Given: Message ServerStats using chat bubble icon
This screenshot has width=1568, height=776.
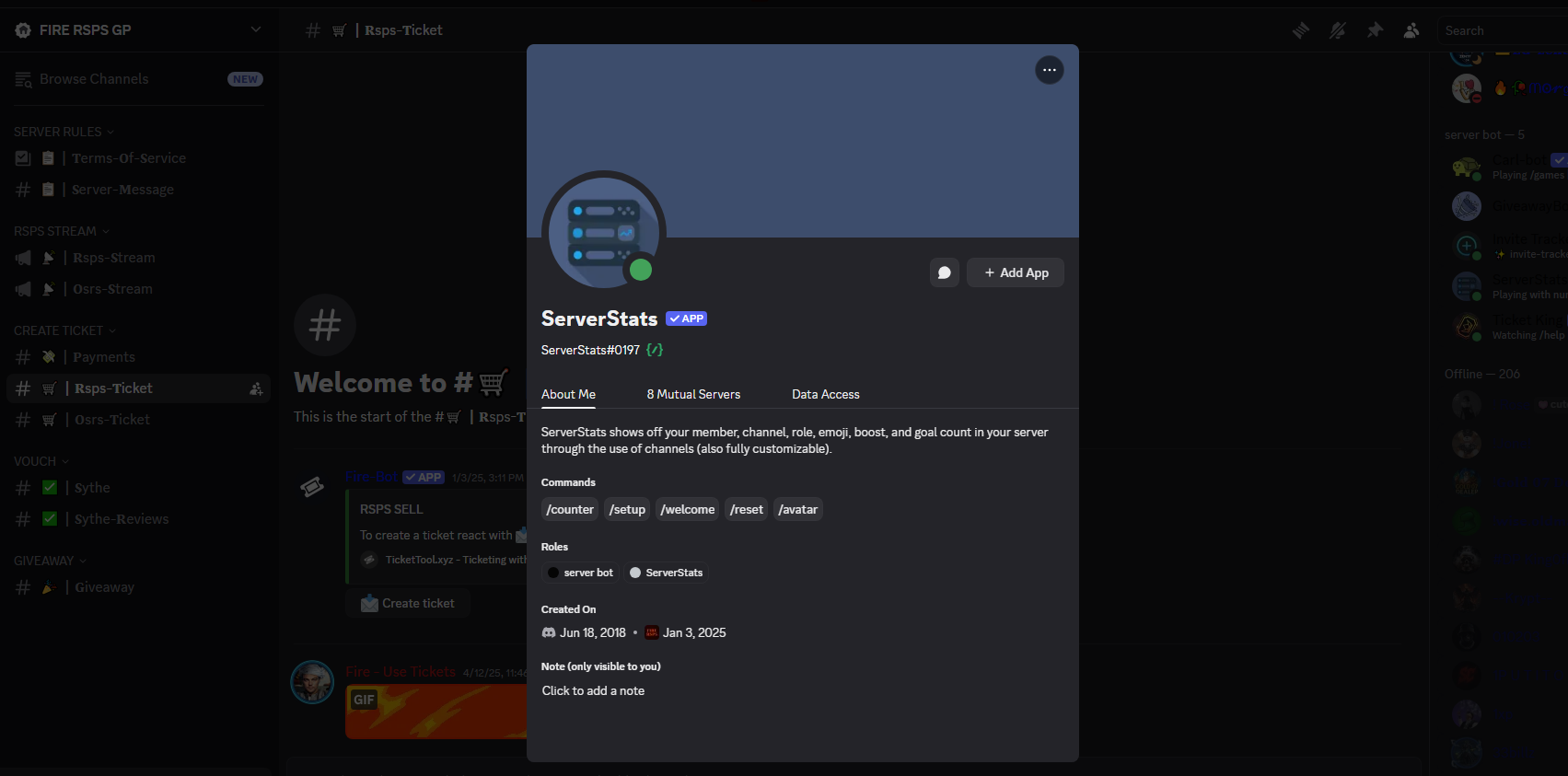Looking at the screenshot, I should point(945,272).
